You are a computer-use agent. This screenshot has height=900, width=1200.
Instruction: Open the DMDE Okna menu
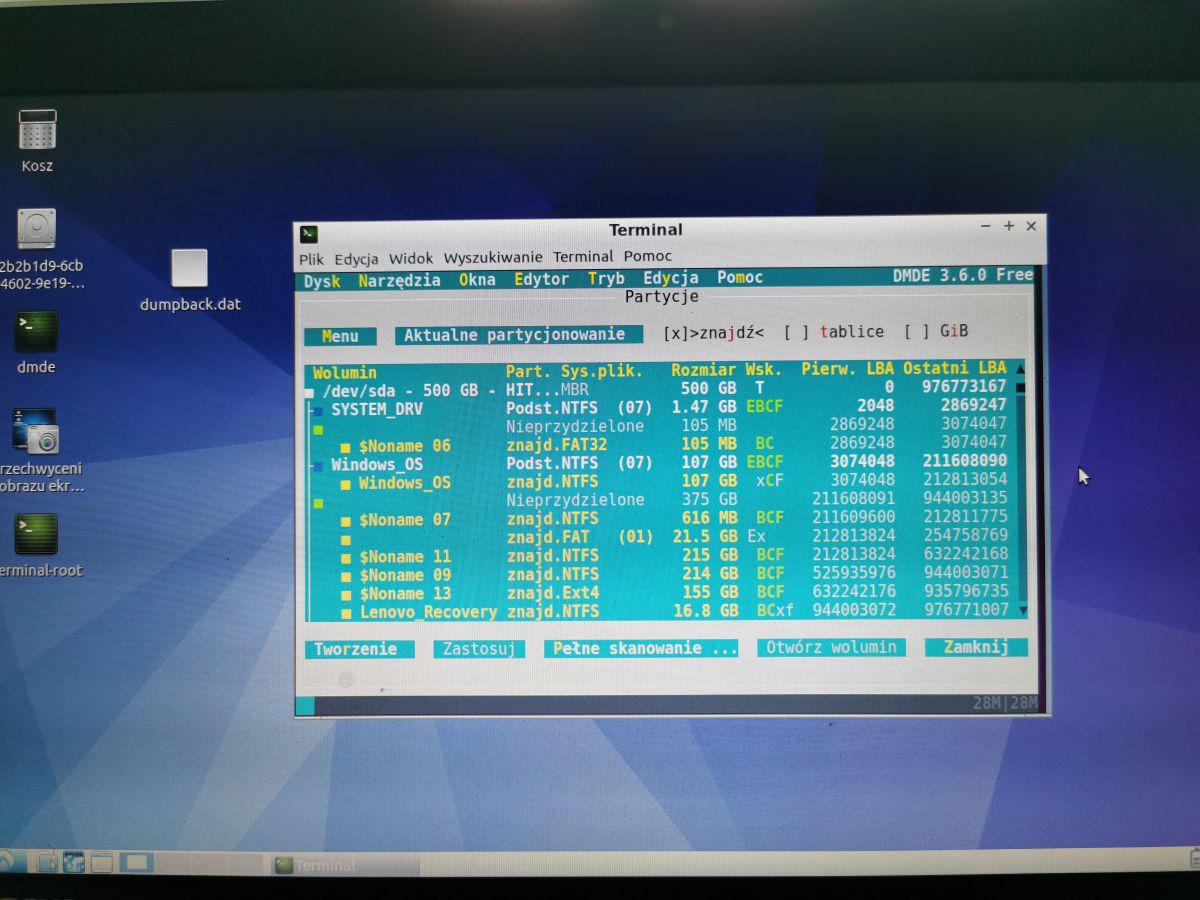477,280
